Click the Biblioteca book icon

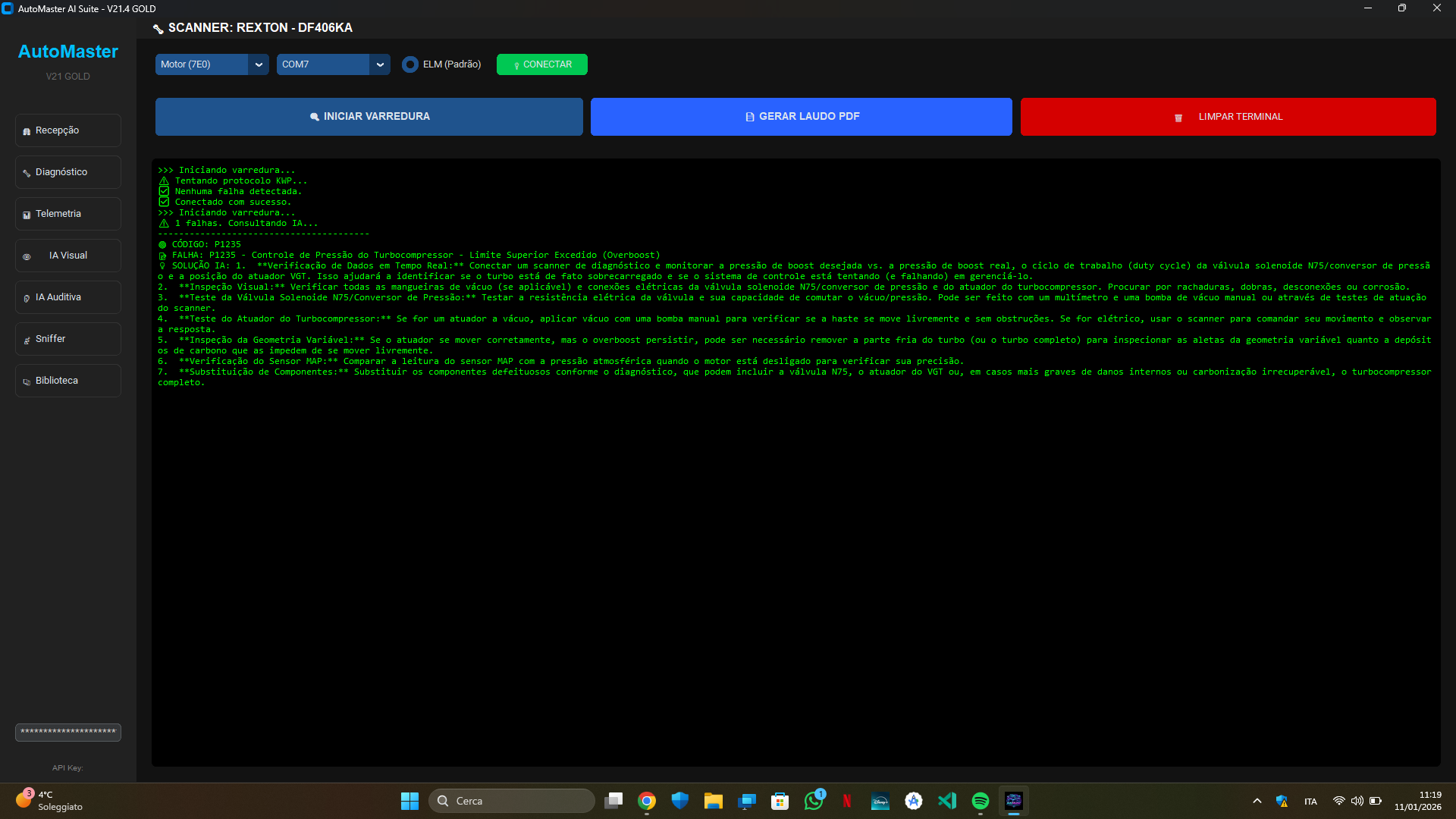point(27,381)
